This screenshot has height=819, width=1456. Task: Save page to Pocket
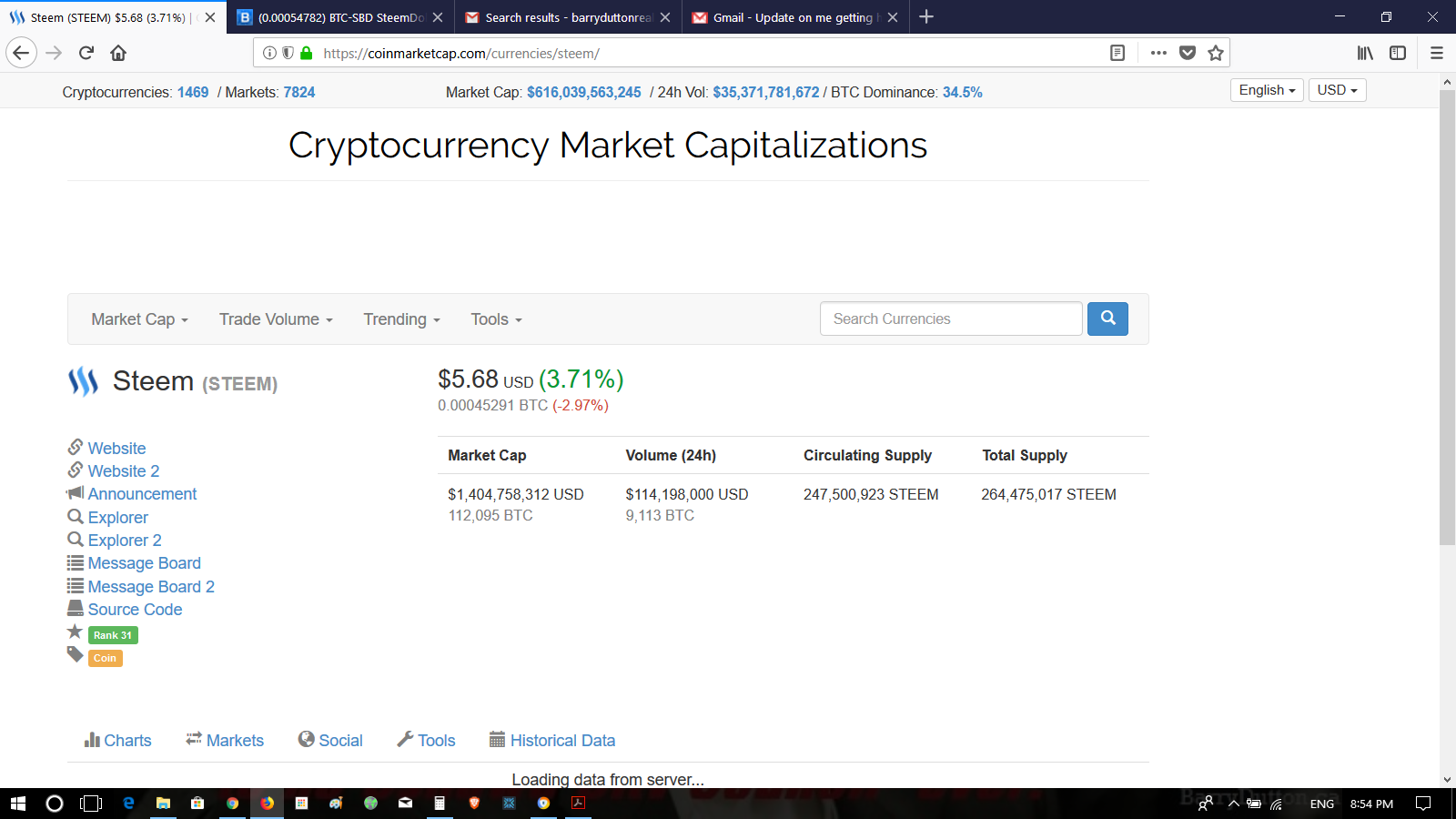1188,53
